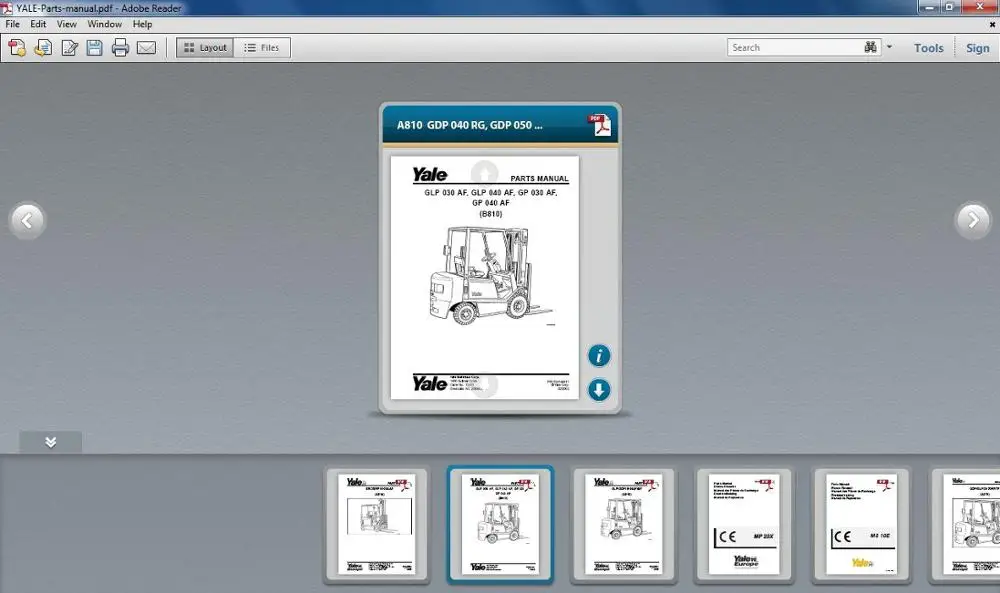This screenshot has width=1000, height=593.
Task: Go to next file with right arrow
Action: [x=973, y=221]
